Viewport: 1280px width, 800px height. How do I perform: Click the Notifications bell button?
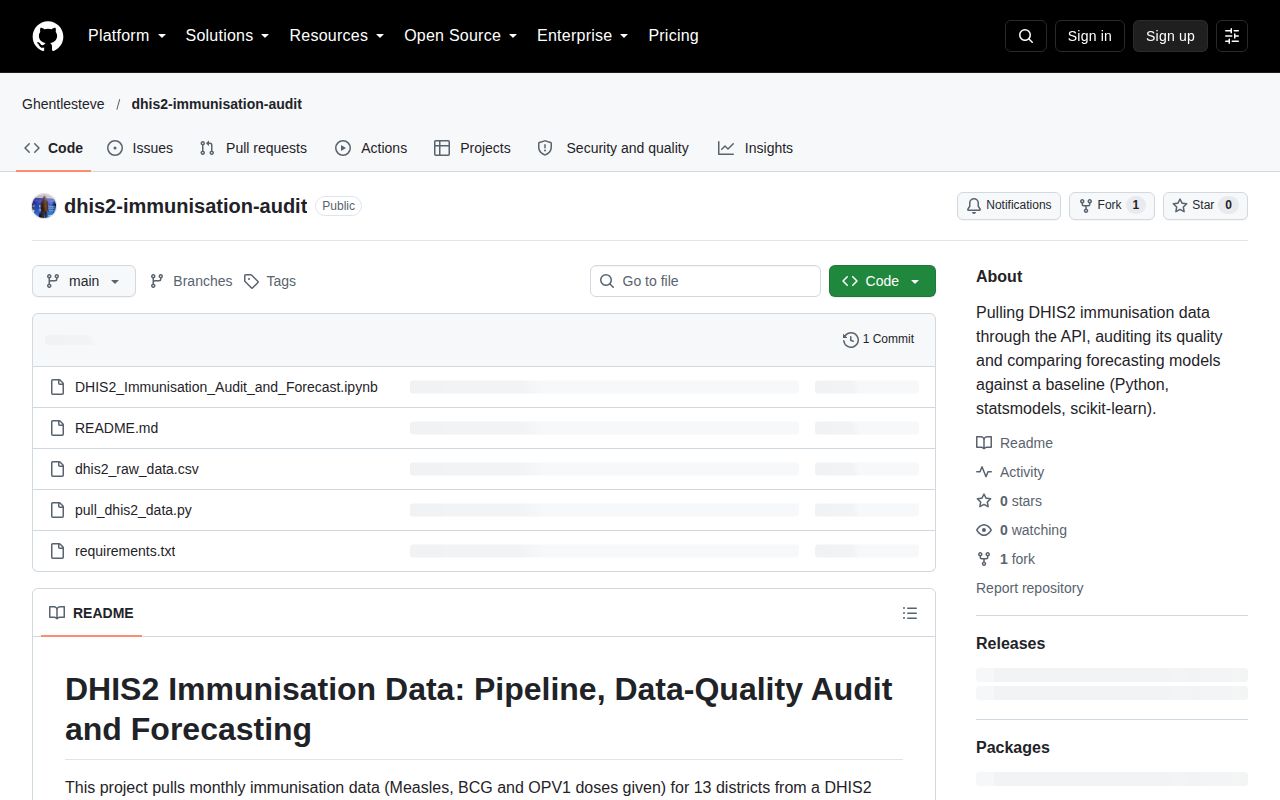1009,205
